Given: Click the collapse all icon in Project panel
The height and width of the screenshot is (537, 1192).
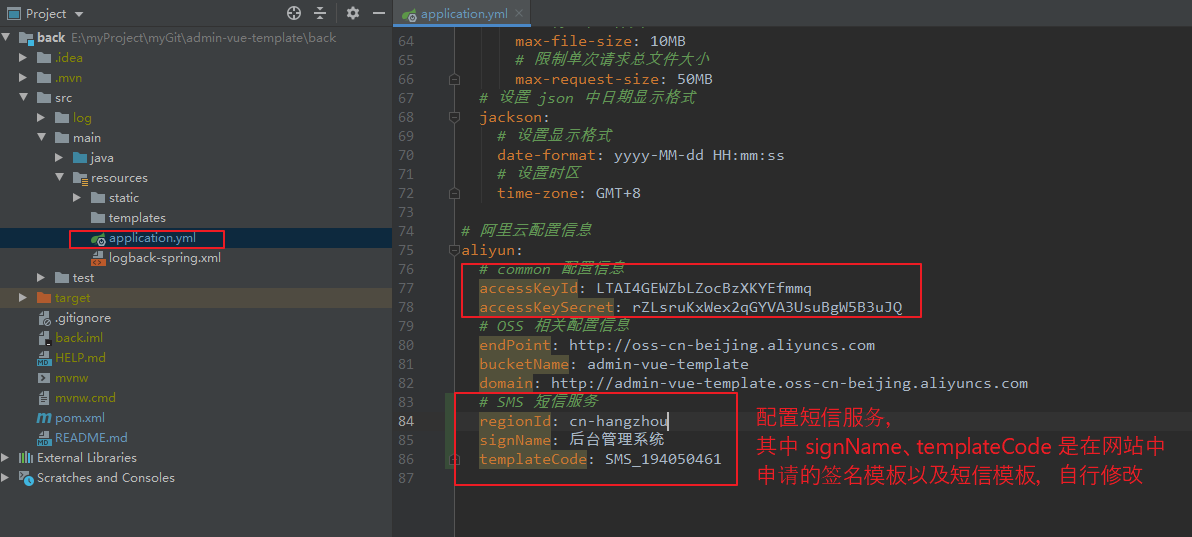Looking at the screenshot, I should click(x=320, y=13).
